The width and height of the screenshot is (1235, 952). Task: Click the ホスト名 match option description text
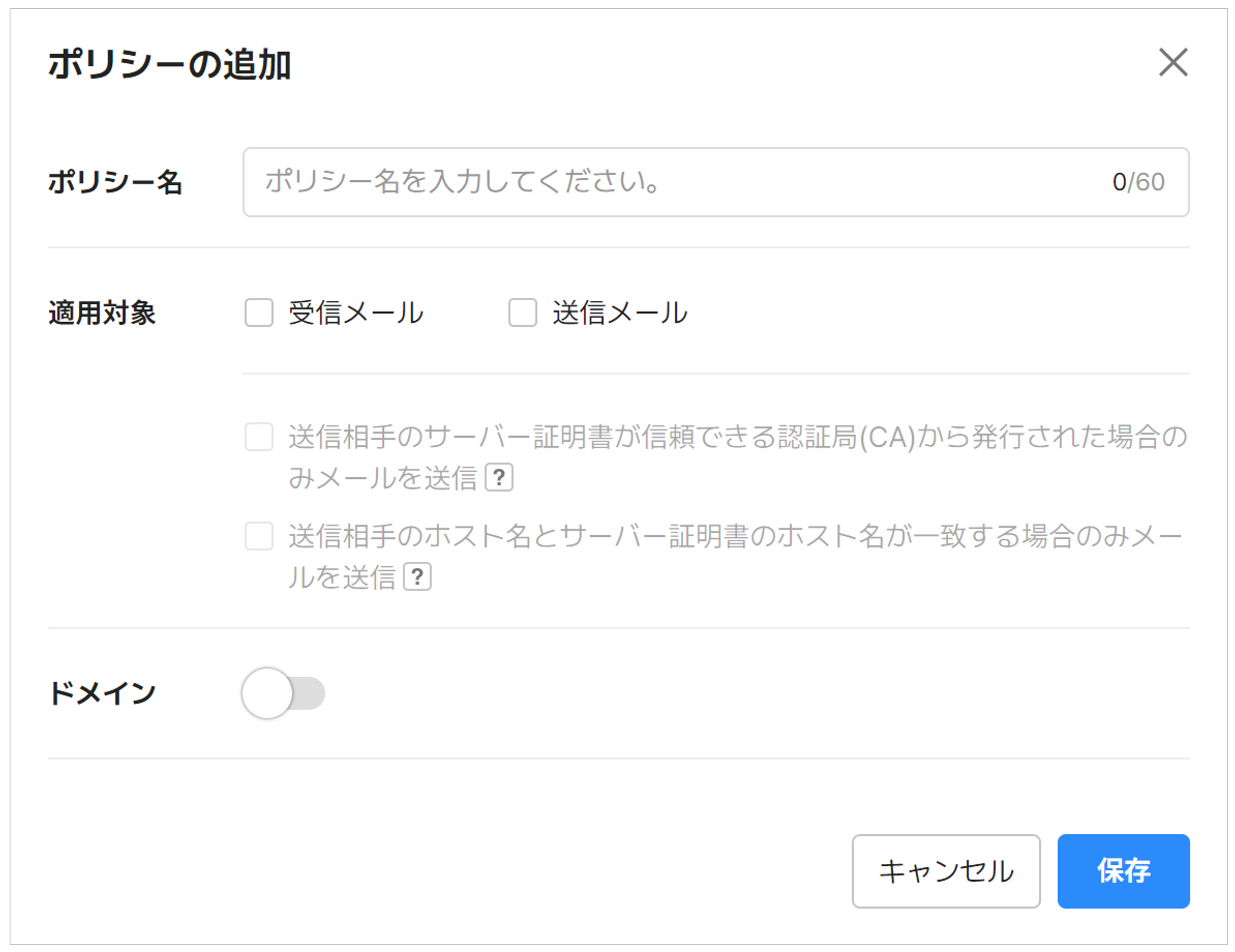(x=735, y=536)
